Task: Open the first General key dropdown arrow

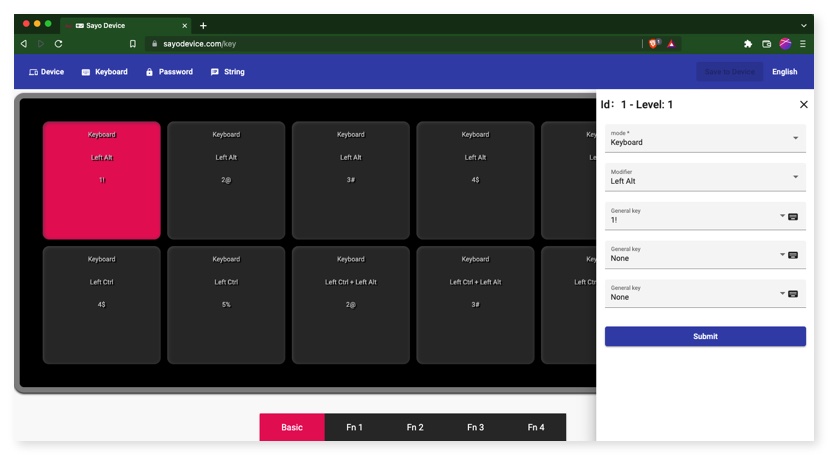Action: click(781, 216)
